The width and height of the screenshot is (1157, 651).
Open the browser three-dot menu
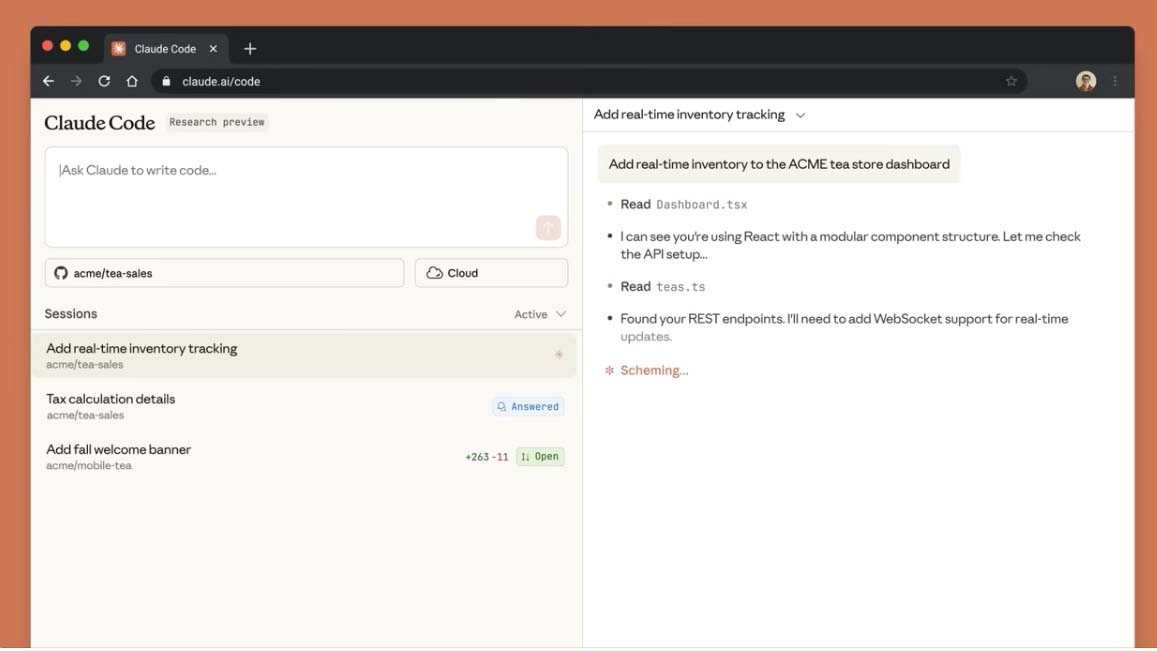(x=1115, y=81)
